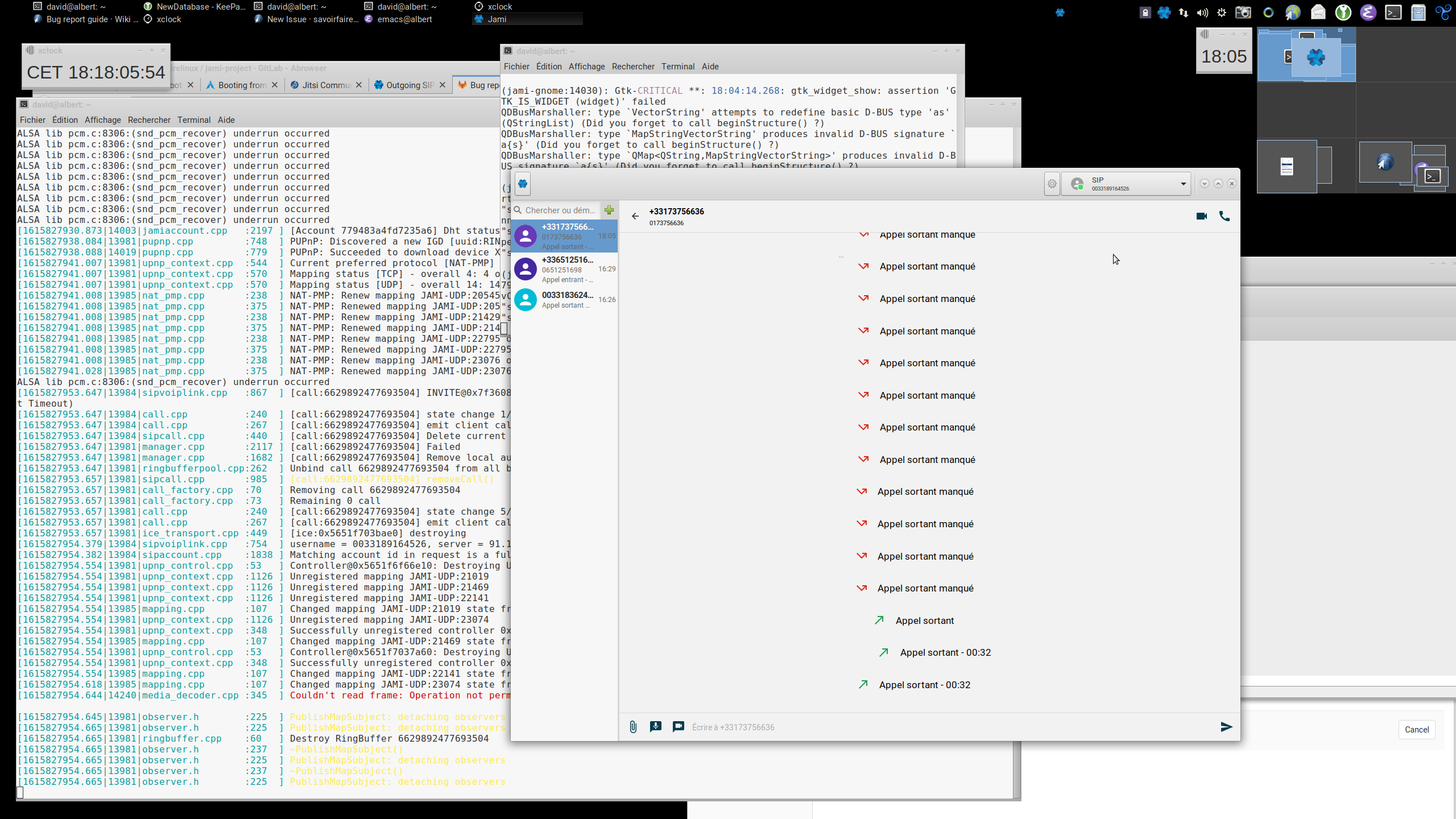Open Affichage menu in the ALSA log terminal

102,119
